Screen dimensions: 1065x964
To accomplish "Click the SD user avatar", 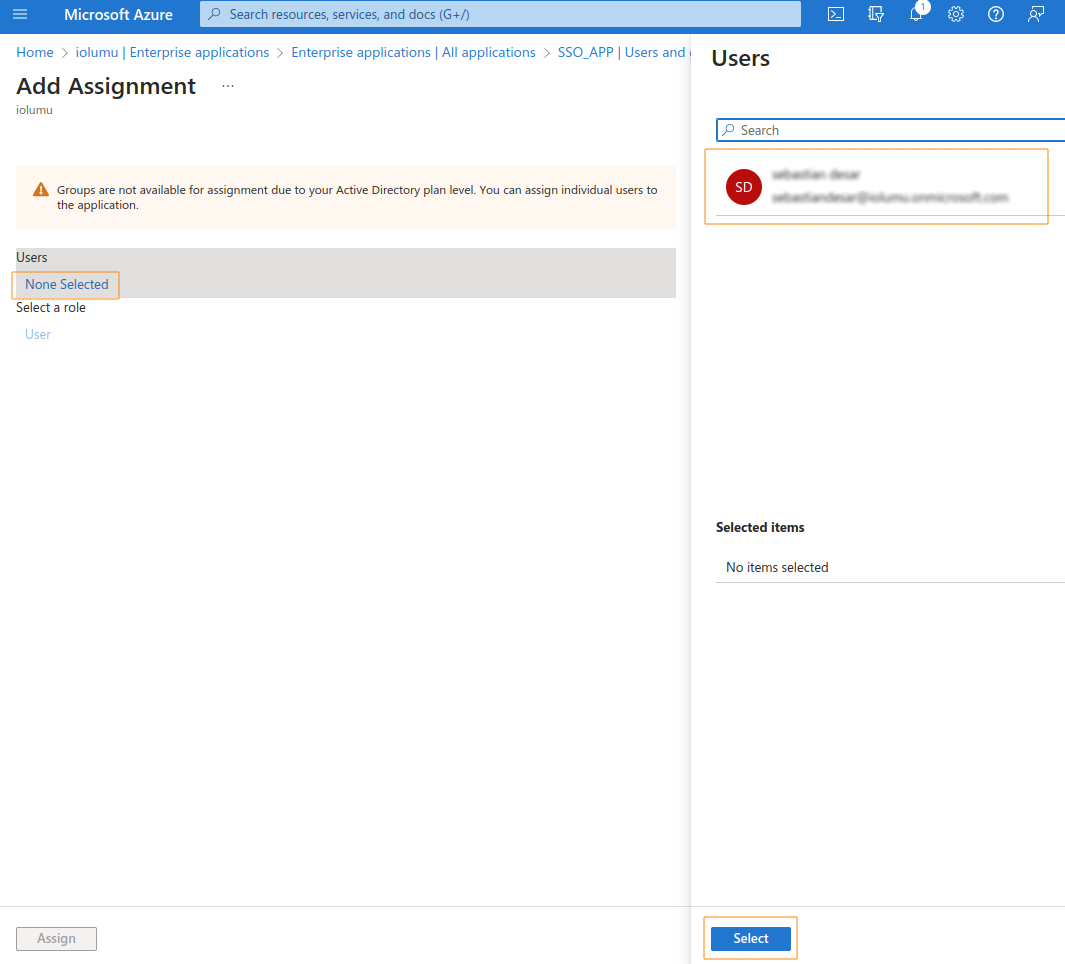I will 743,187.
